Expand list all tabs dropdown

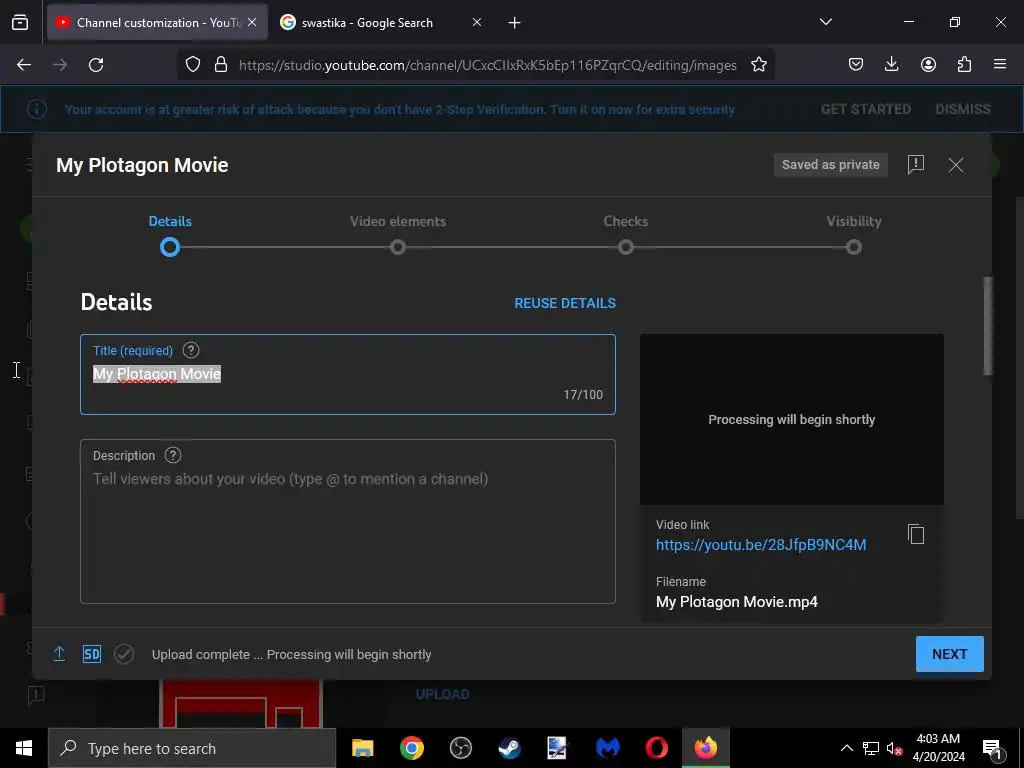pyautogui.click(x=825, y=22)
